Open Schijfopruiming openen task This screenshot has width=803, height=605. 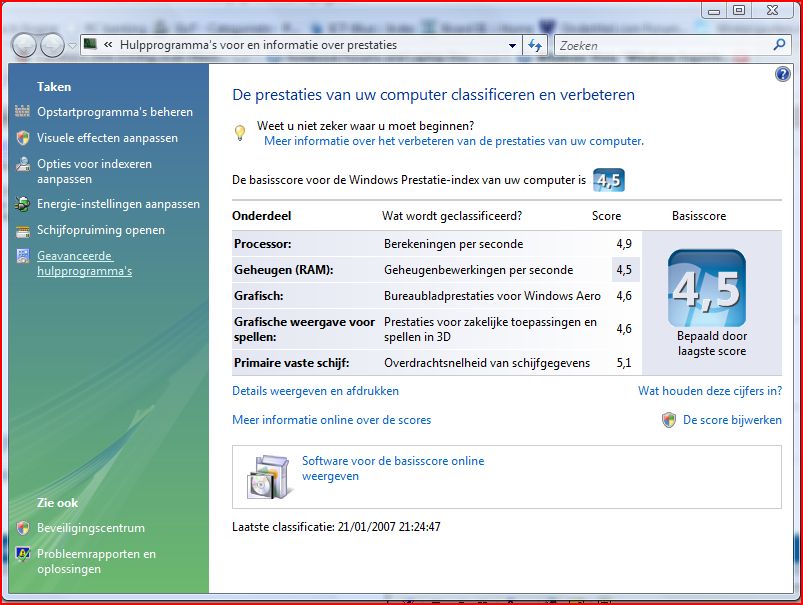coord(101,230)
